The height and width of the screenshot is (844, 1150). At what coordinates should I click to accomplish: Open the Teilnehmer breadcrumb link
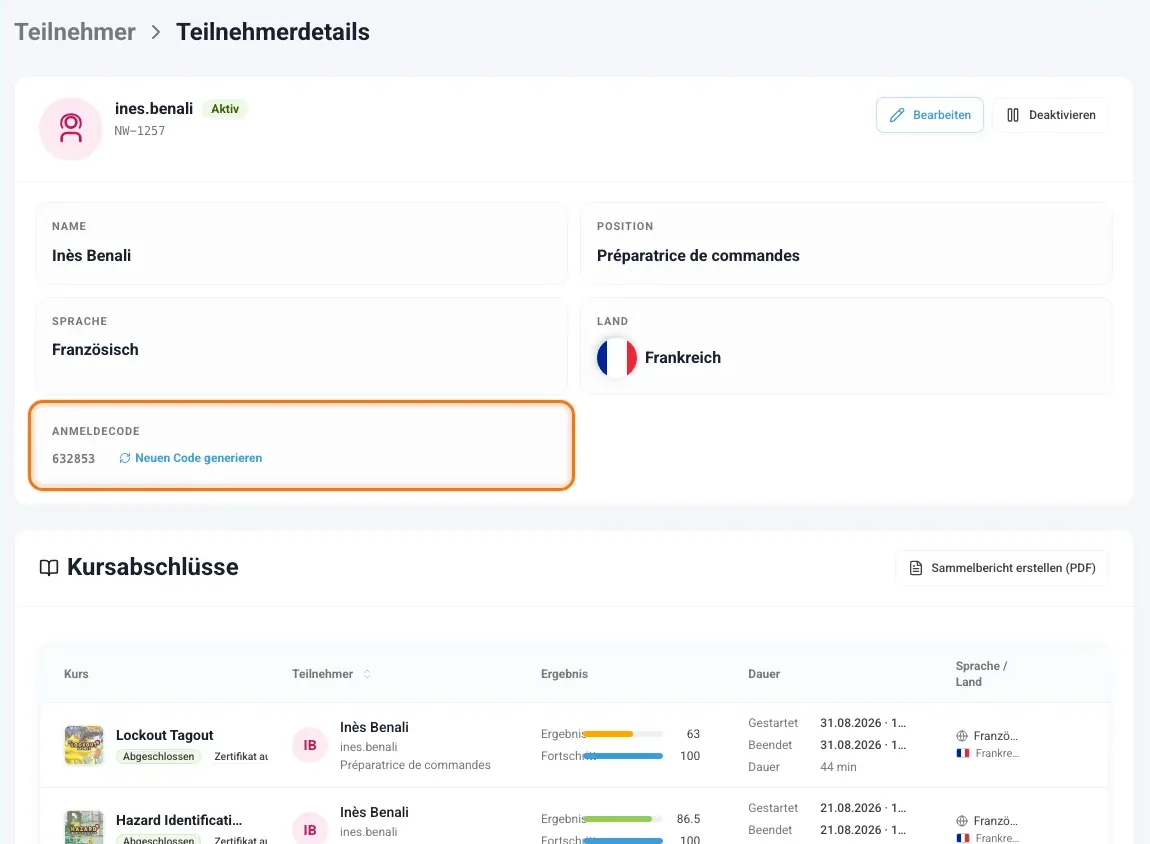pos(75,32)
